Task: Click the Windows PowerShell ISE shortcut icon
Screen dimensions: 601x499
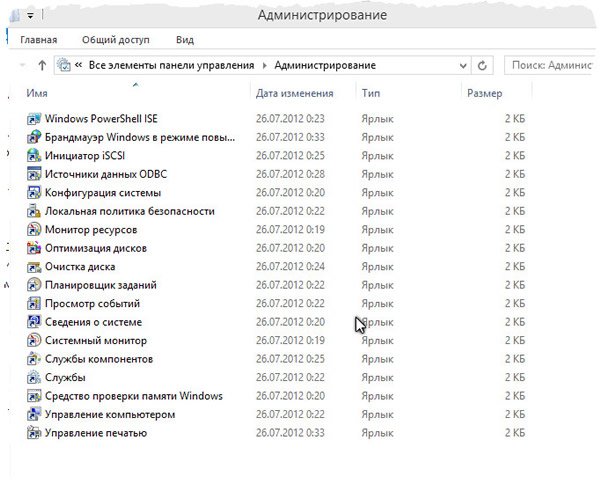Action: pyautogui.click(x=34, y=119)
